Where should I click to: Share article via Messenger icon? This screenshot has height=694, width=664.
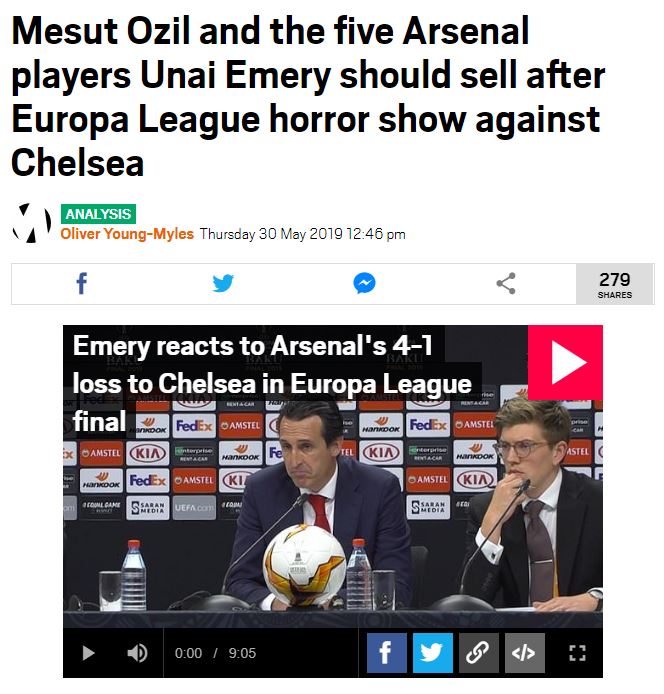[x=365, y=284]
